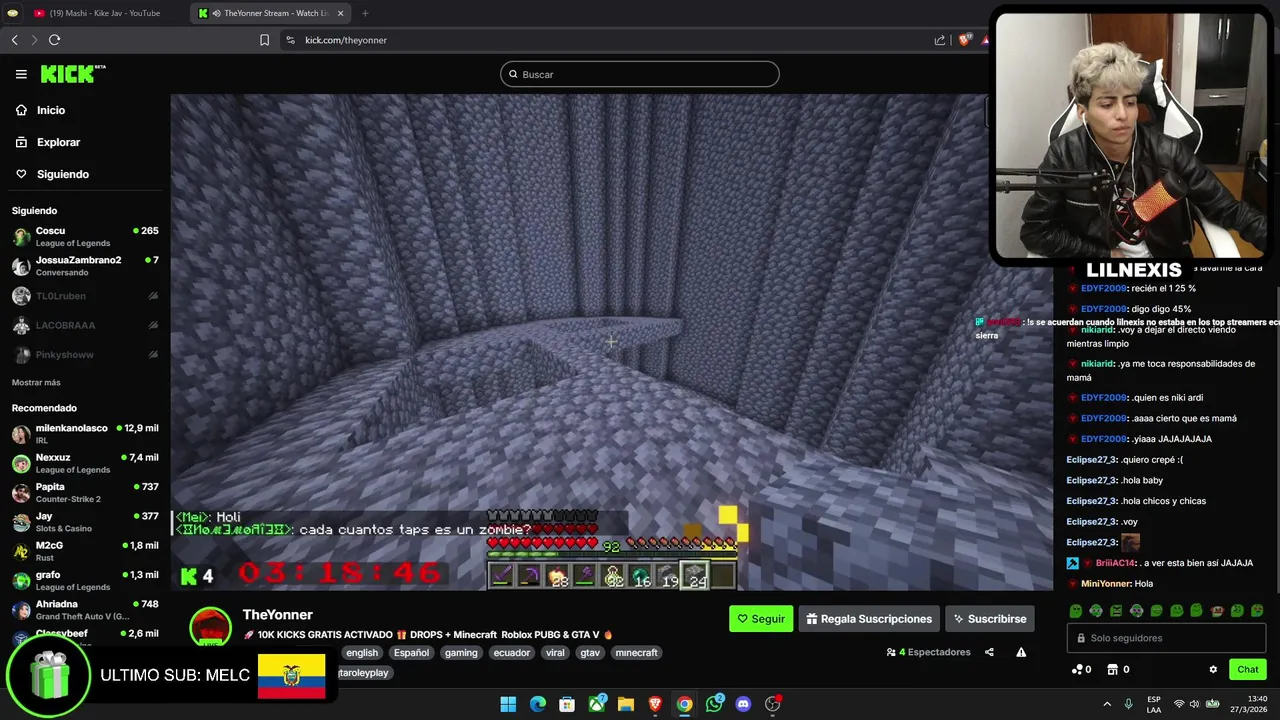Open recommended channel M2cG
This screenshot has height=720, width=1280.
85,551
